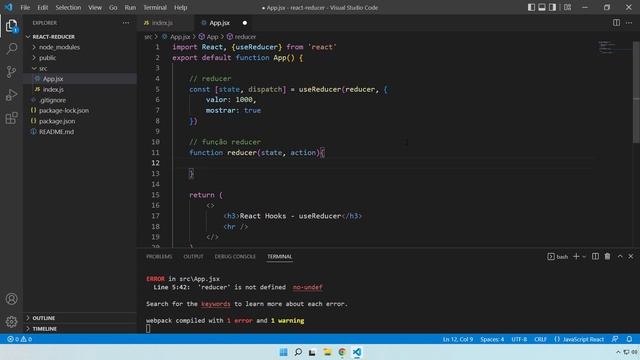Close the terminal panel
640x360 pixels.
631,256
